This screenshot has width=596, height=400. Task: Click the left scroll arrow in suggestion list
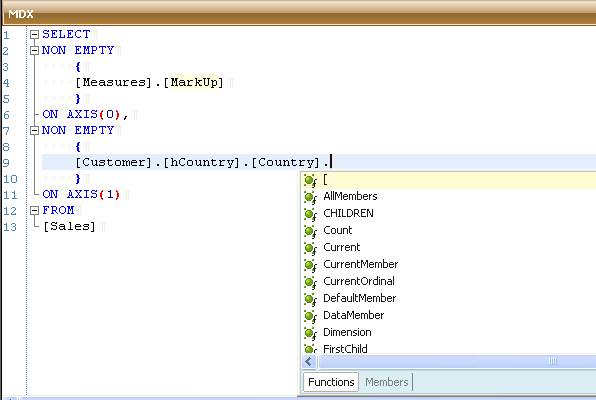309,362
